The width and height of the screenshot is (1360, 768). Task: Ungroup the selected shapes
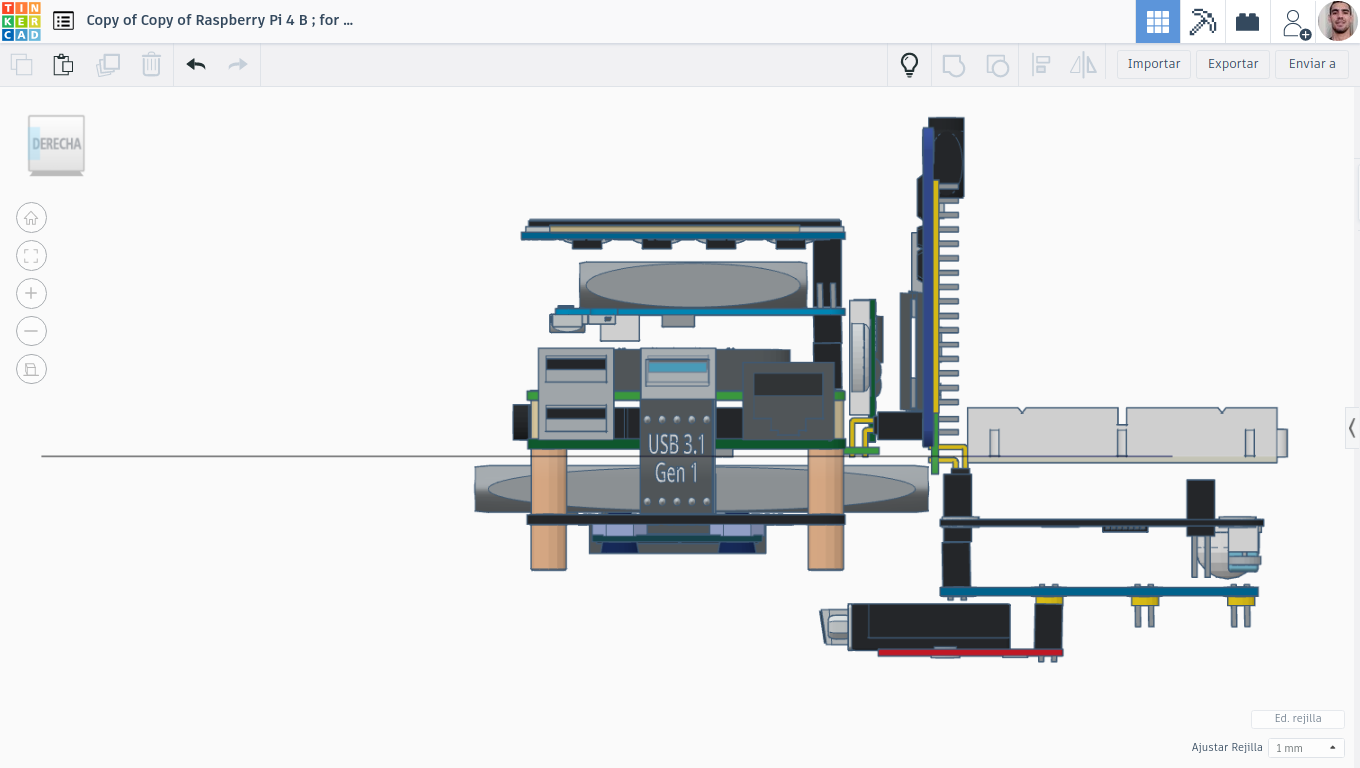(x=997, y=65)
